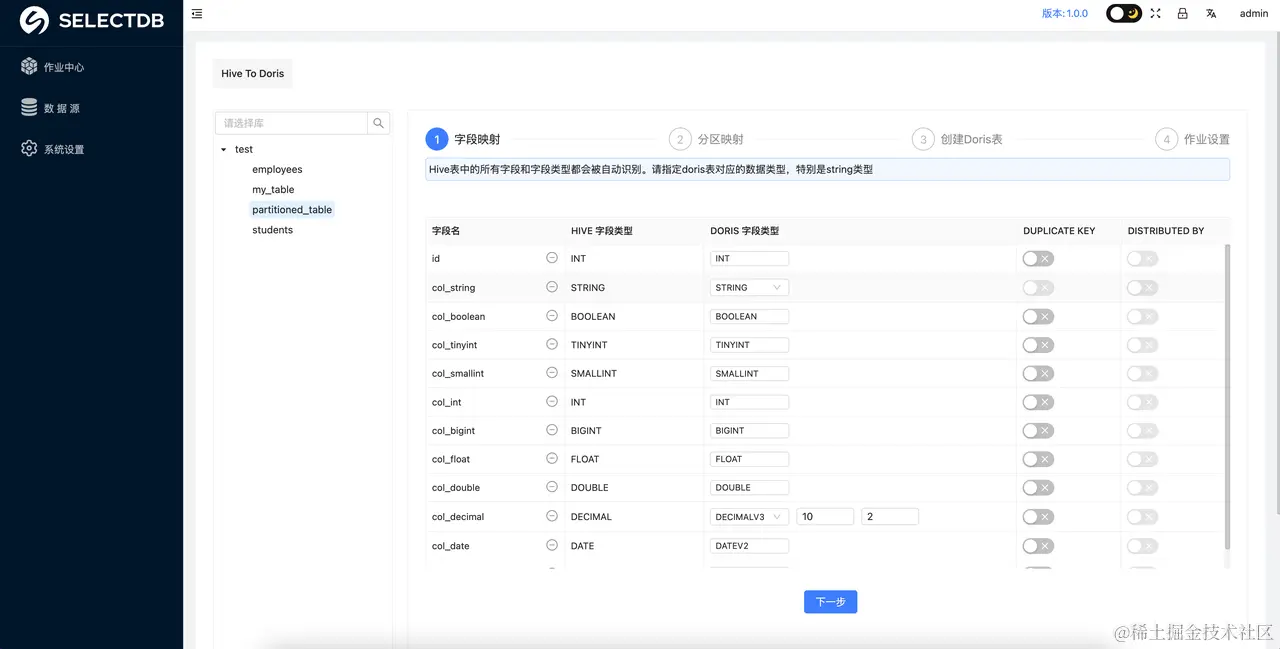
Task: Click the 数据源 database icon
Action: [x=29, y=107]
